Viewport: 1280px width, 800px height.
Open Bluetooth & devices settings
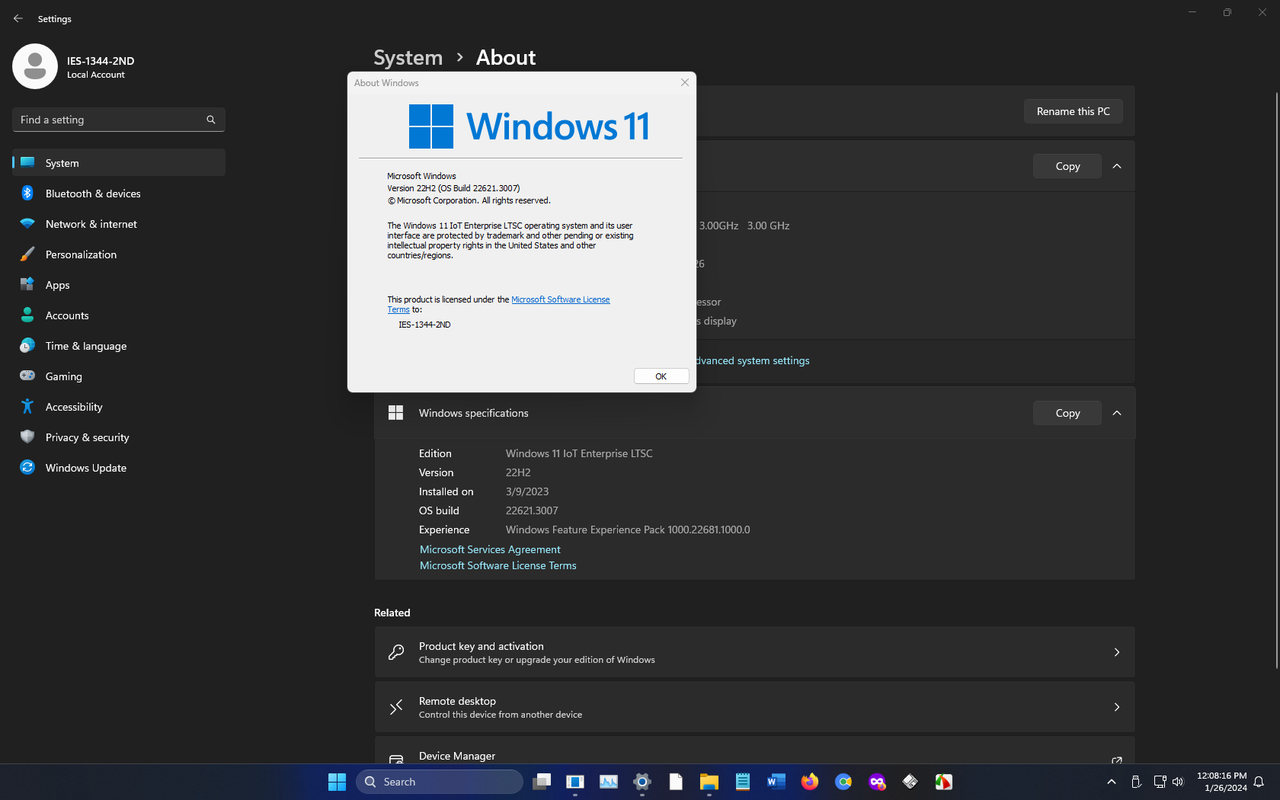(x=119, y=194)
